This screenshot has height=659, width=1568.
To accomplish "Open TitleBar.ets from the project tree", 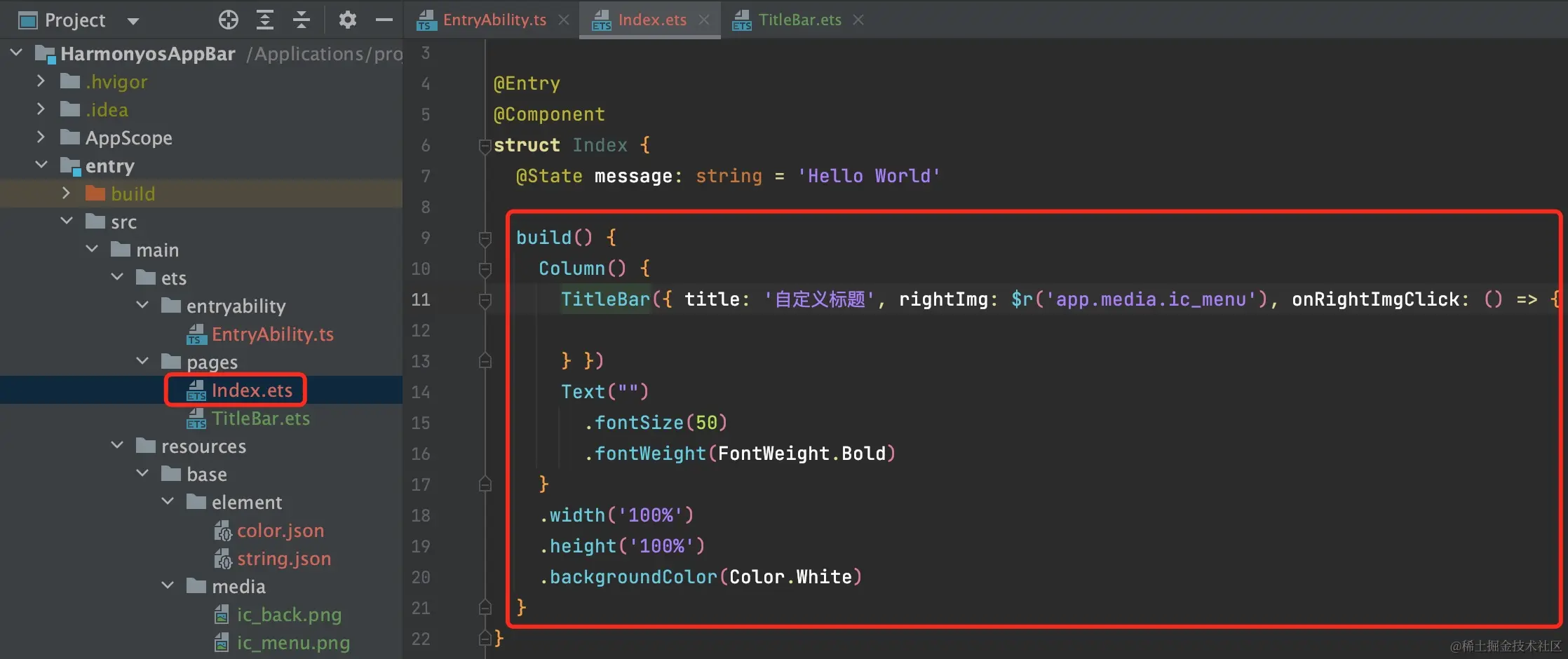I will coord(260,419).
